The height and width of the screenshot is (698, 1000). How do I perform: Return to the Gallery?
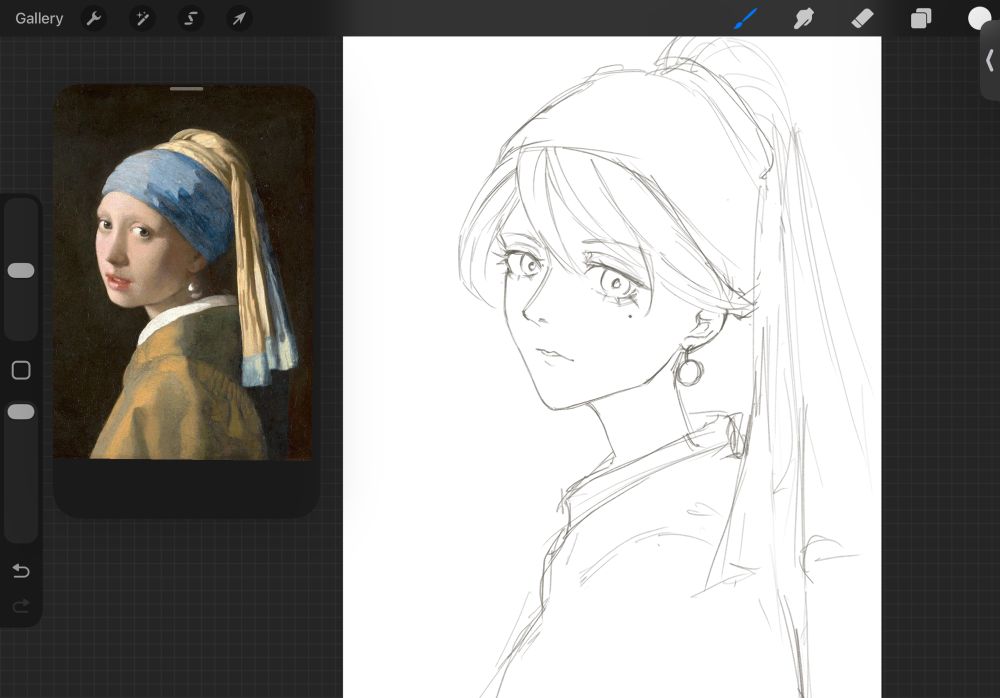(x=39, y=19)
